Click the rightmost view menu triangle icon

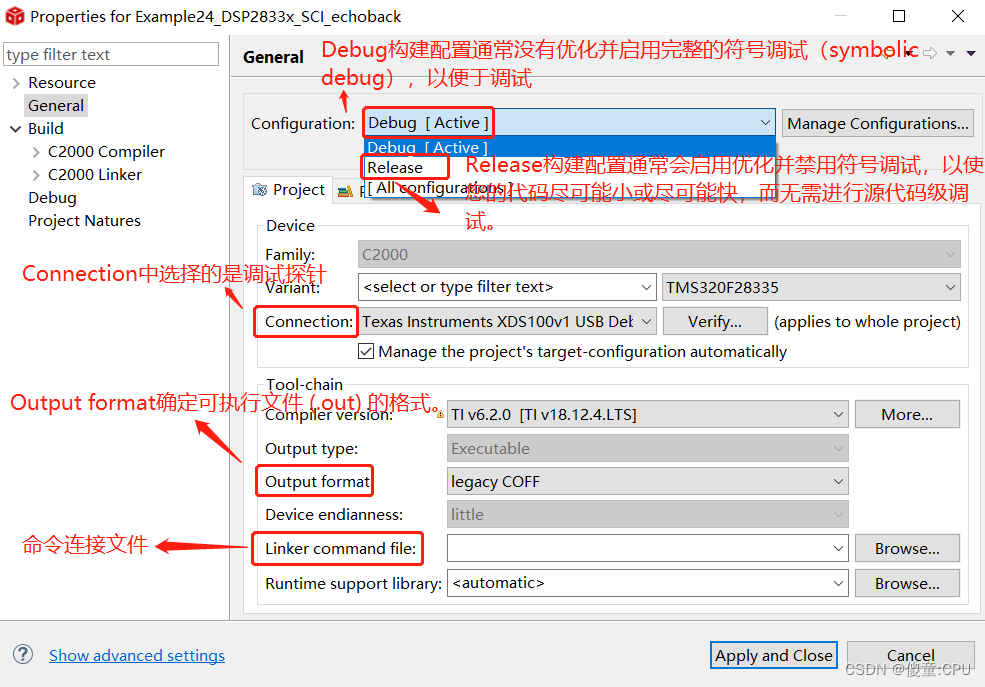[x=971, y=53]
